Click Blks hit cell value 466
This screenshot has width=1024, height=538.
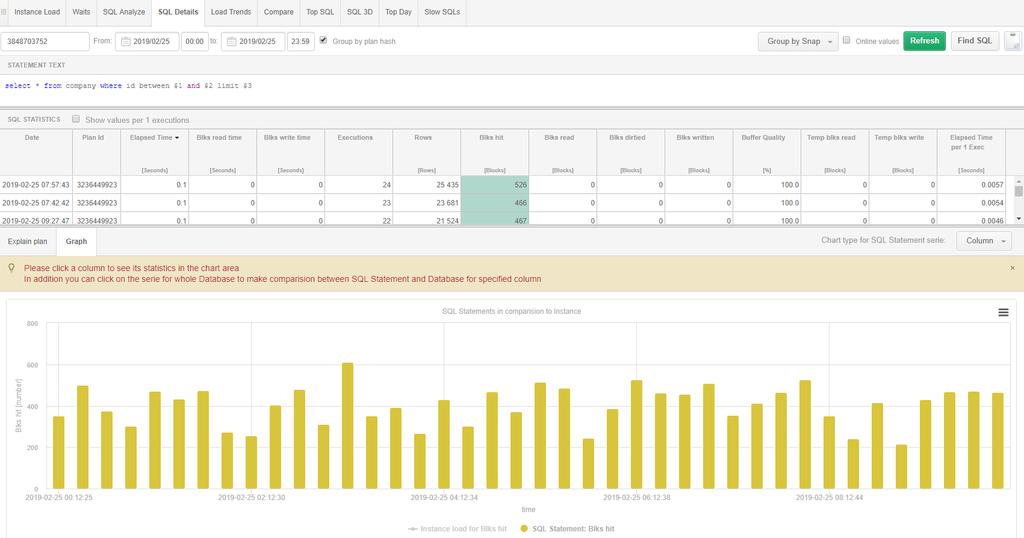point(494,203)
